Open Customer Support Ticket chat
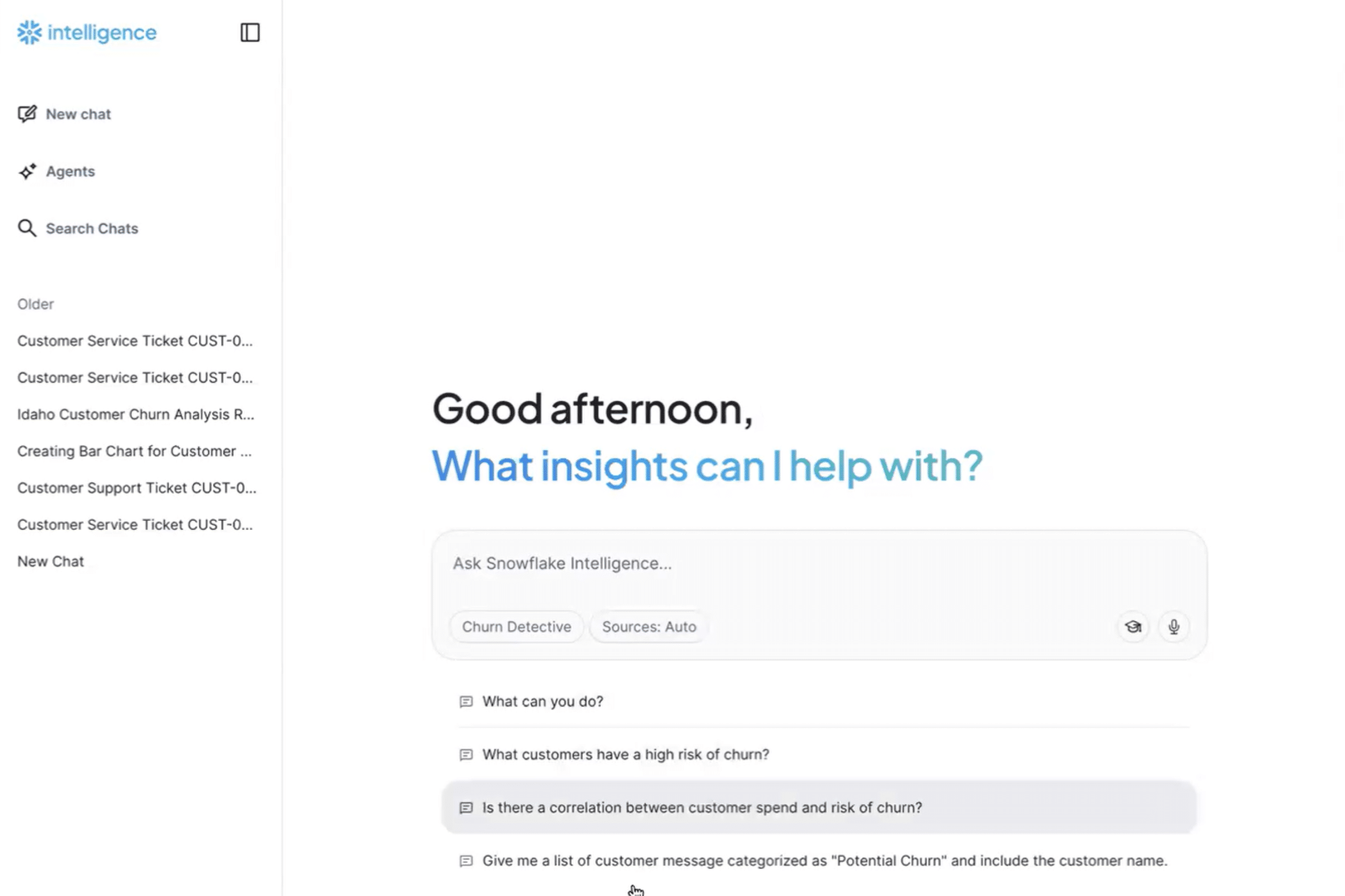 [137, 488]
